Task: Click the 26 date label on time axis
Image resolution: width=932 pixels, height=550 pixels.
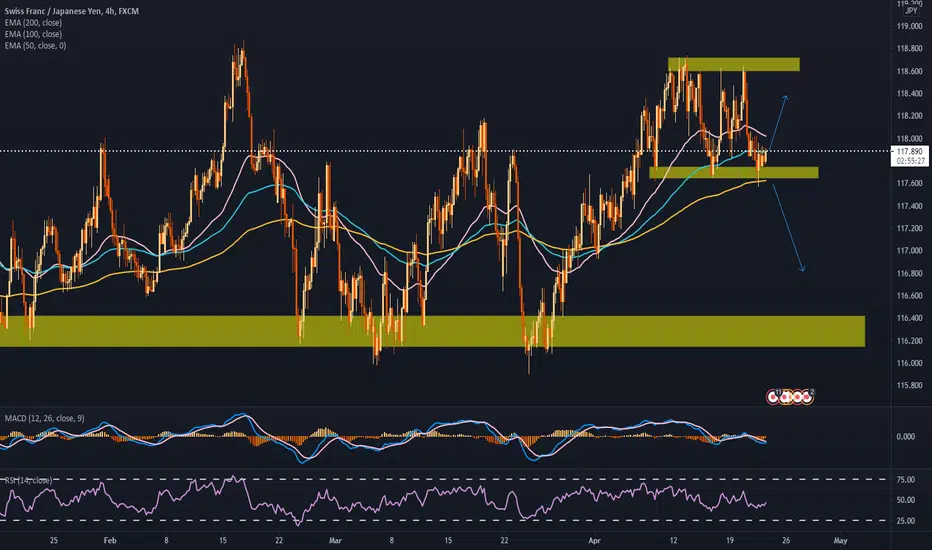Action: [786, 540]
